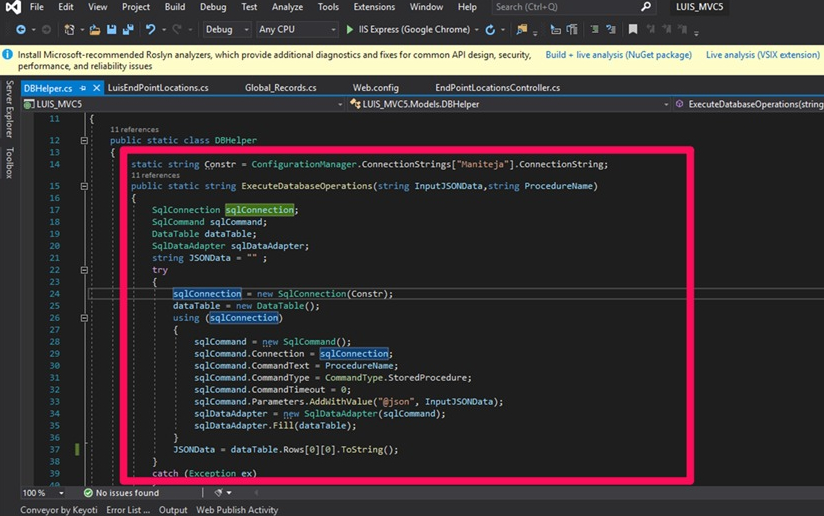Open the Undo history dropdown arrow
The width and height of the screenshot is (824, 516).
pos(164,30)
